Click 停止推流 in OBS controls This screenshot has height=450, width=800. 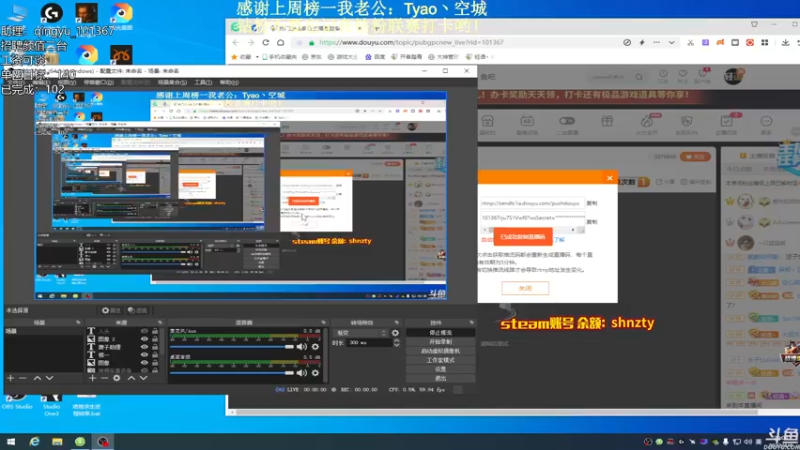coord(440,333)
